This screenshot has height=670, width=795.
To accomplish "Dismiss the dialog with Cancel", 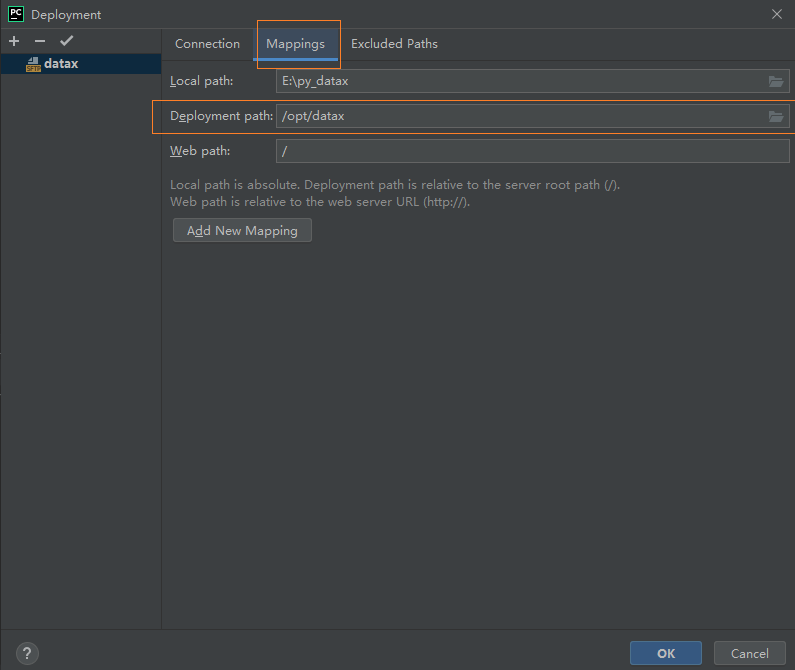I will 749,653.
